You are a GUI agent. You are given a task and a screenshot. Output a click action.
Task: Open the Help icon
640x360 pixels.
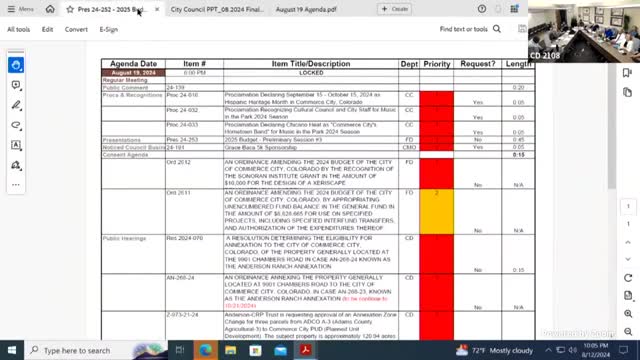[482, 9]
